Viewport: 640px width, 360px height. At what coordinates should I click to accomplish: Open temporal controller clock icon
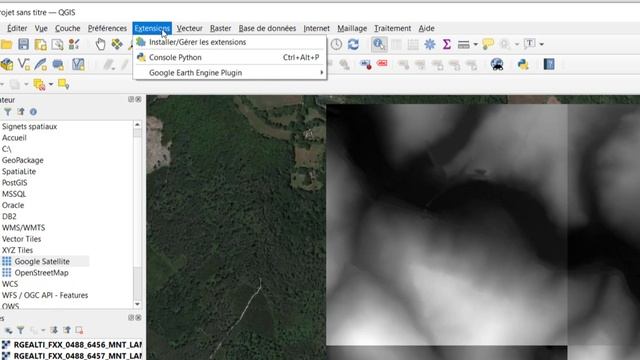pyautogui.click(x=336, y=44)
